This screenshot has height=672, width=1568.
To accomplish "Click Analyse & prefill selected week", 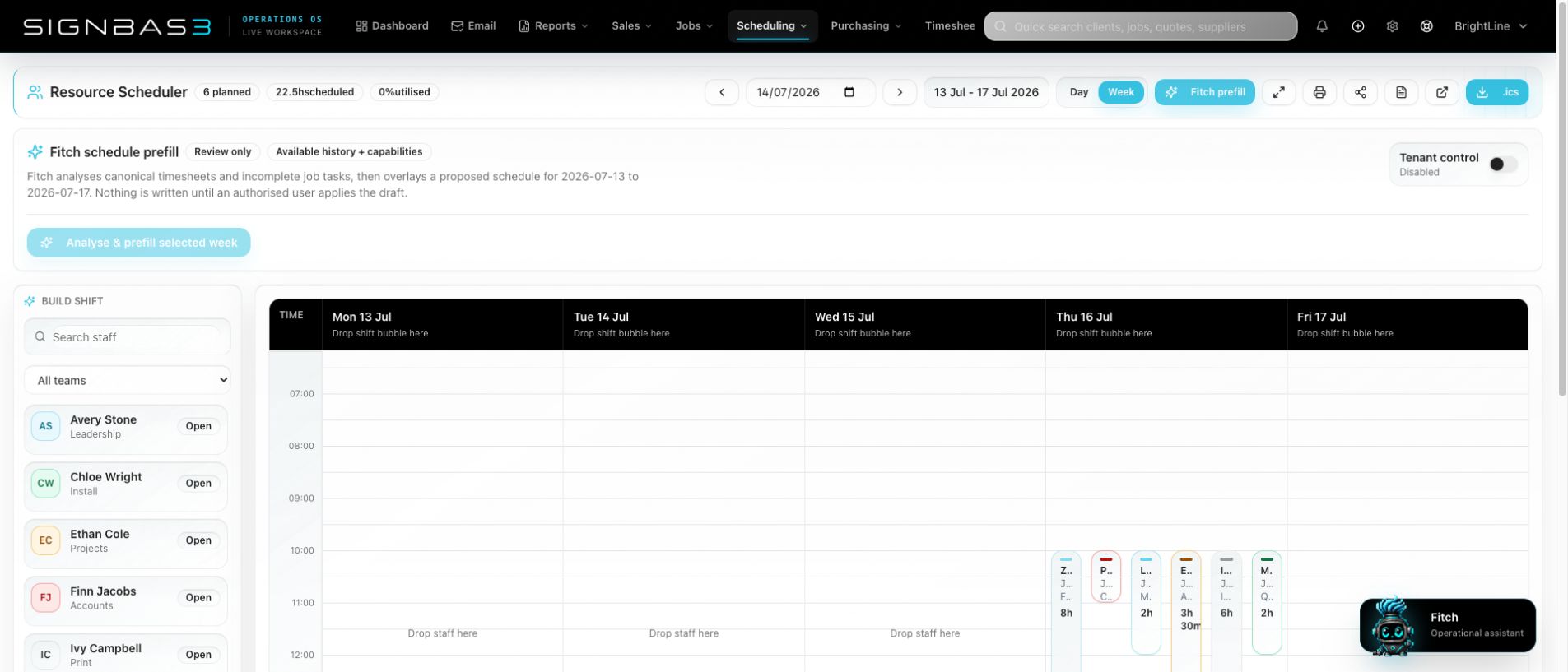I will pyautogui.click(x=138, y=243).
